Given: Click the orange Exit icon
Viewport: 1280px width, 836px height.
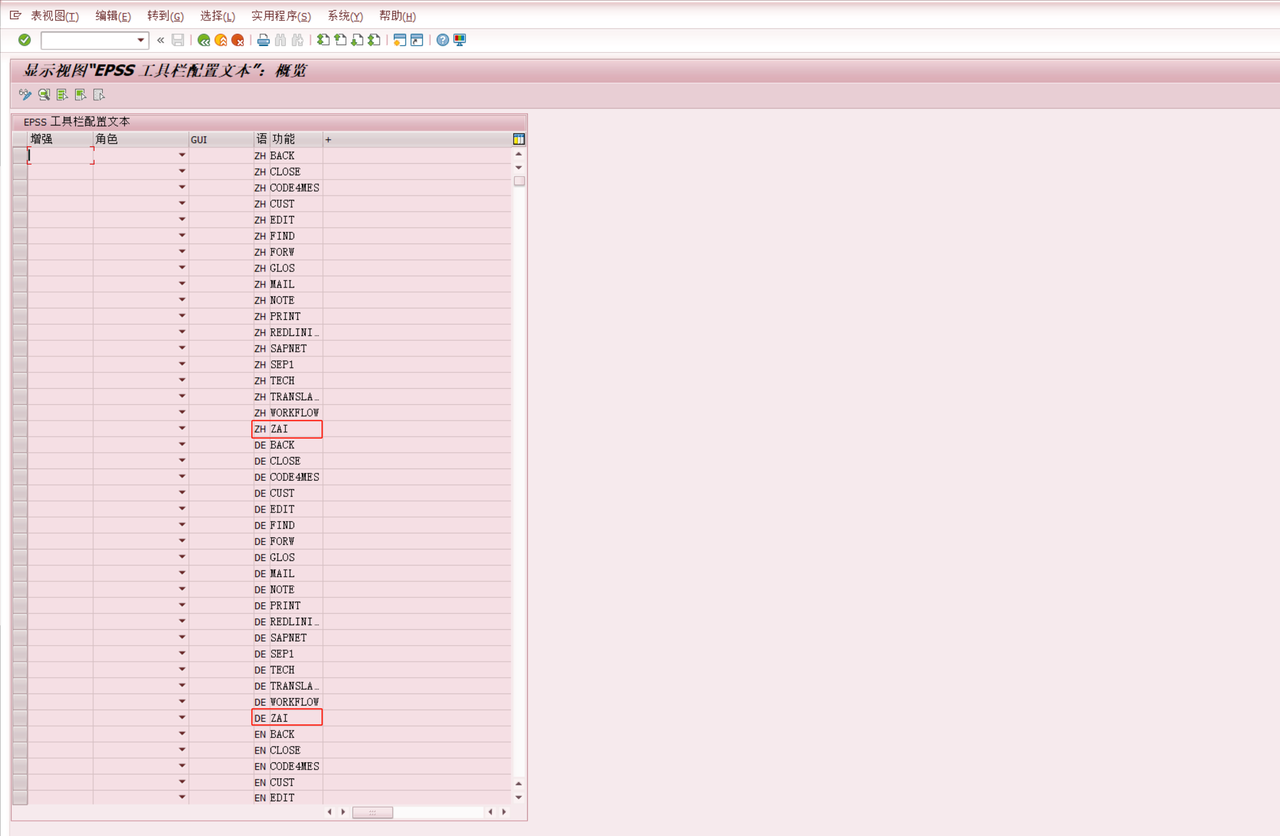Looking at the screenshot, I should tap(221, 40).
